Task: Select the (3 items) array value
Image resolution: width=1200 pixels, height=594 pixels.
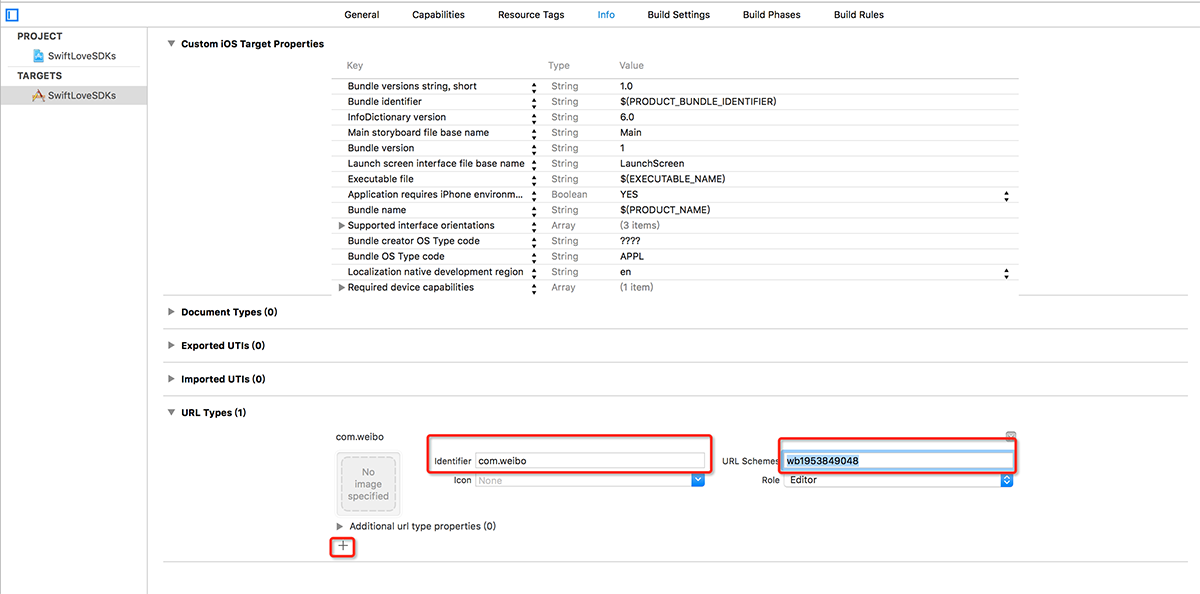Action: tap(641, 226)
